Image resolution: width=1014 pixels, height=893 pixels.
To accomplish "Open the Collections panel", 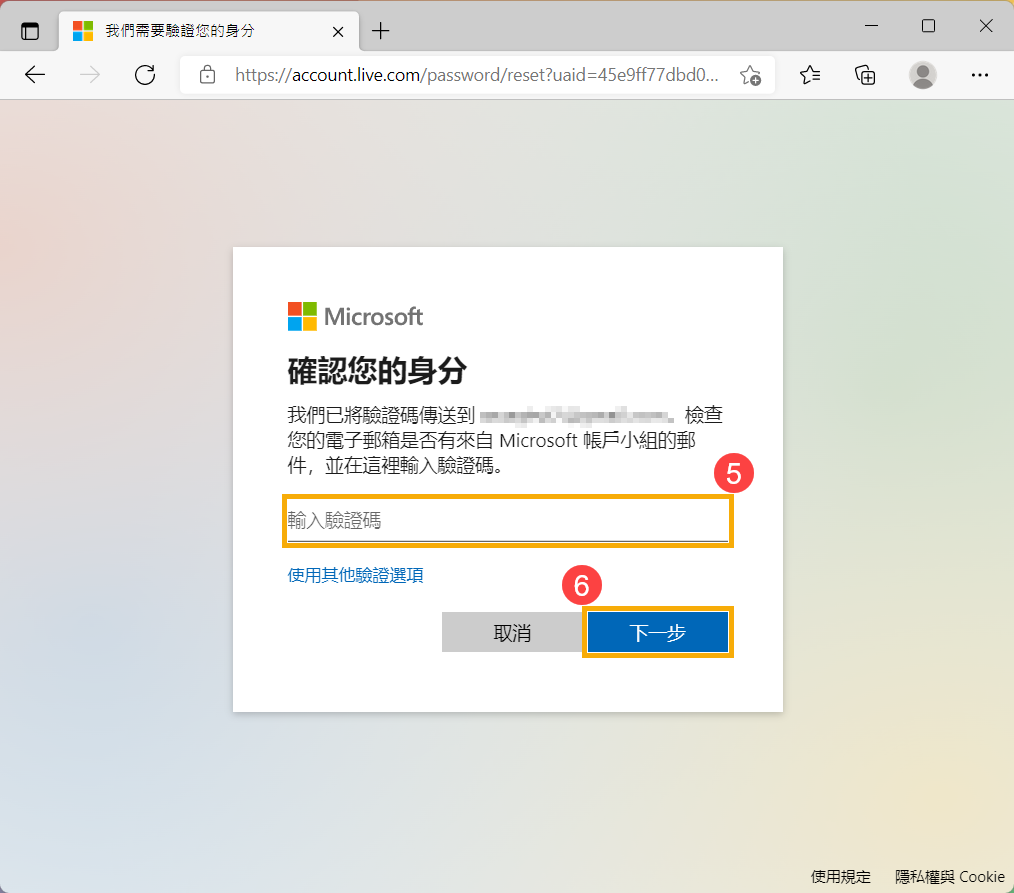I will (x=865, y=75).
